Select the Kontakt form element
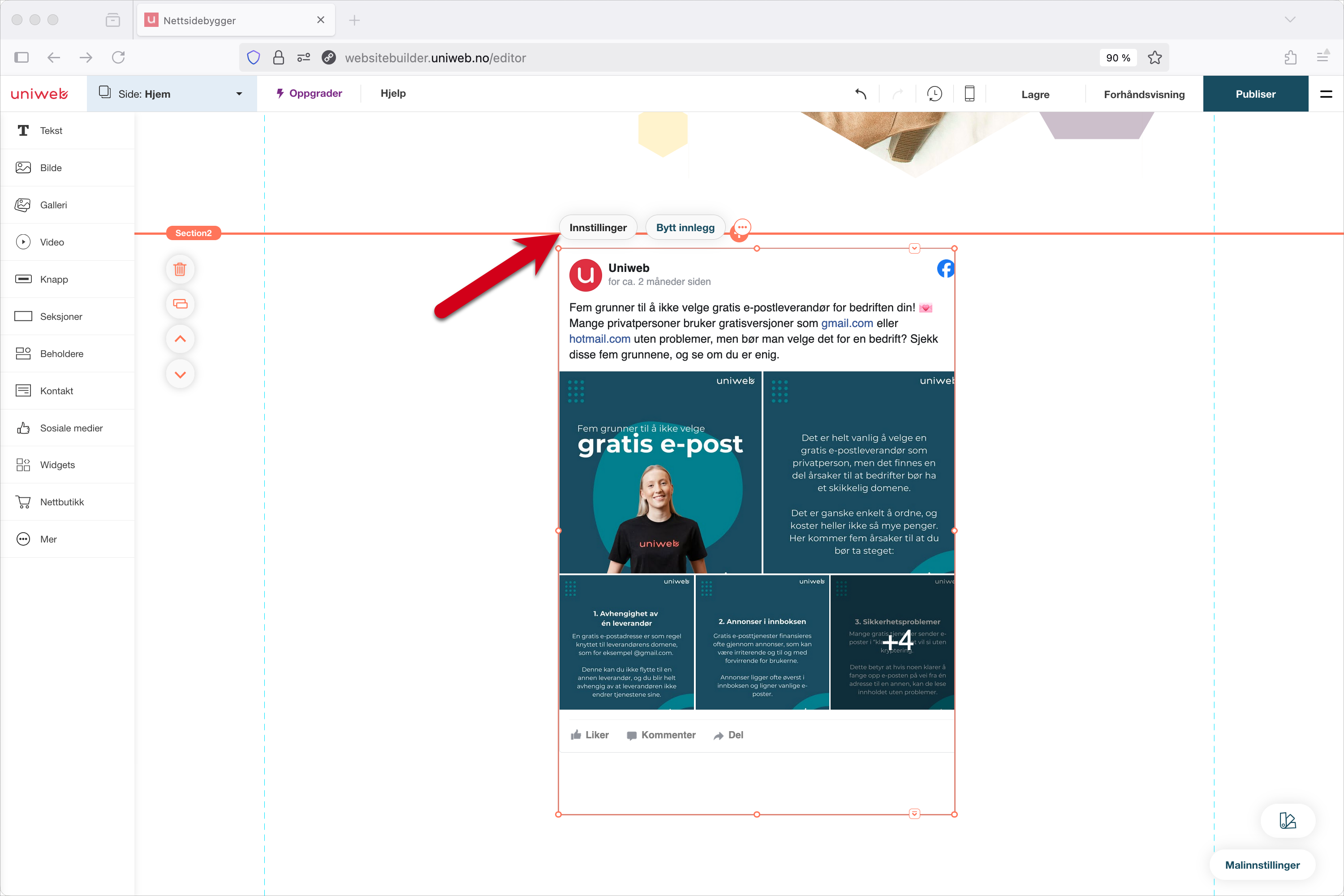 click(x=68, y=390)
